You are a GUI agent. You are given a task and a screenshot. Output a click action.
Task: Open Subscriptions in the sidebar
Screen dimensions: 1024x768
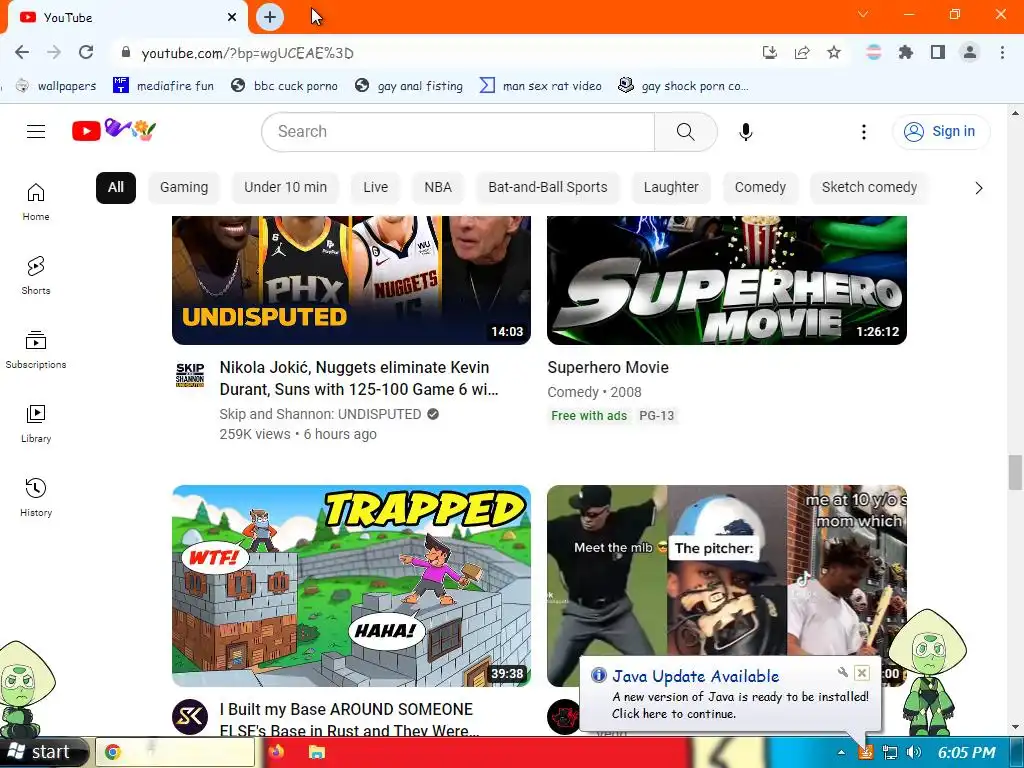[36, 349]
